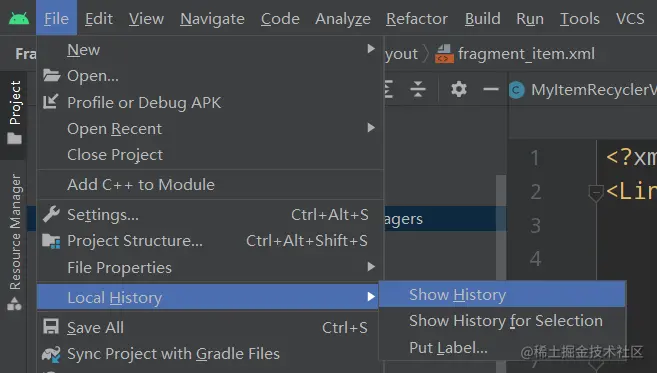Open the Run menu
Viewport: 657px width, 373px height.
tap(530, 18)
